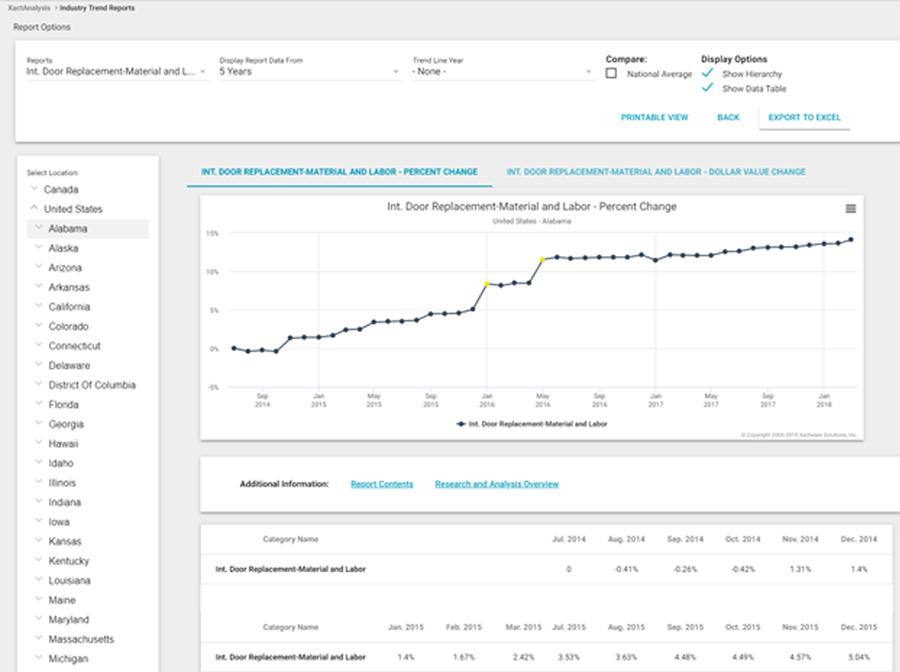Select the Percent Change tab
Viewport: 900px width, 672px height.
339,172
